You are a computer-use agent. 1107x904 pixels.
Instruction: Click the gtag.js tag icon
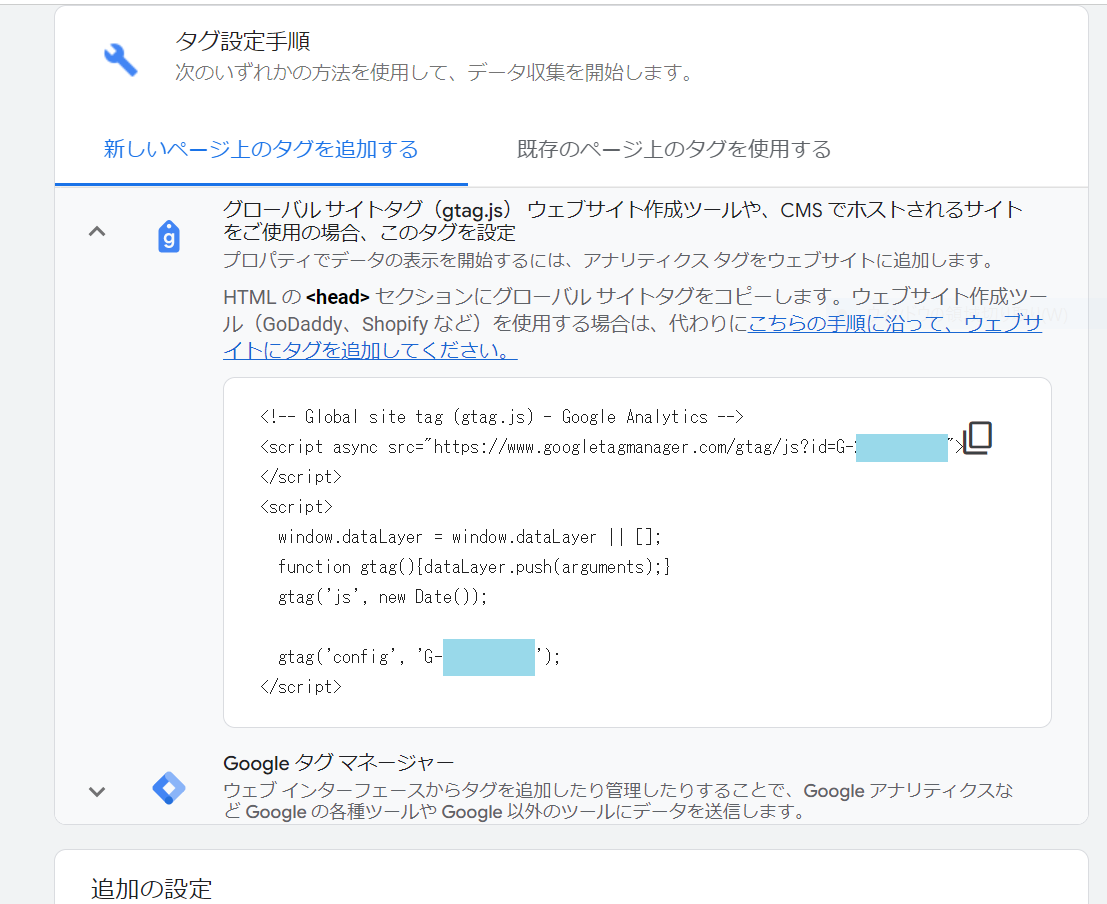[169, 236]
